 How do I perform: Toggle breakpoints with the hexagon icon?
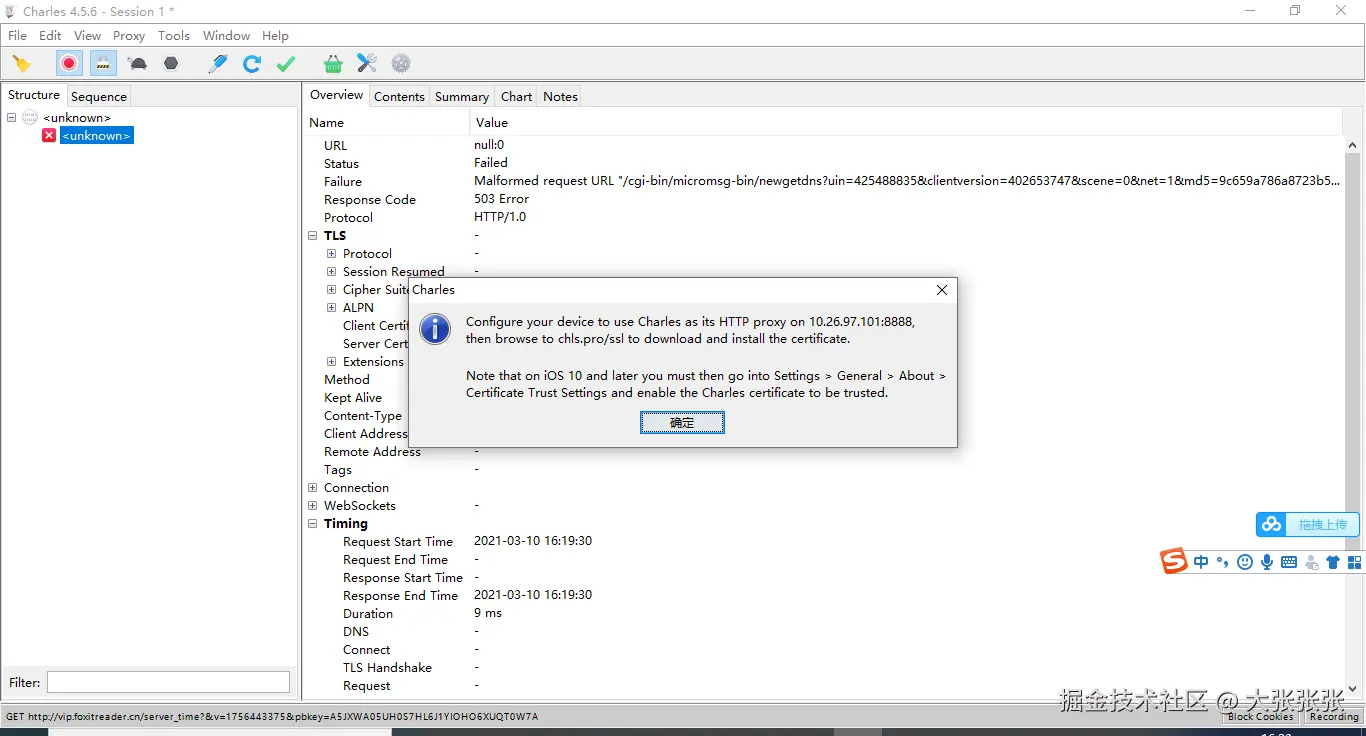171,64
